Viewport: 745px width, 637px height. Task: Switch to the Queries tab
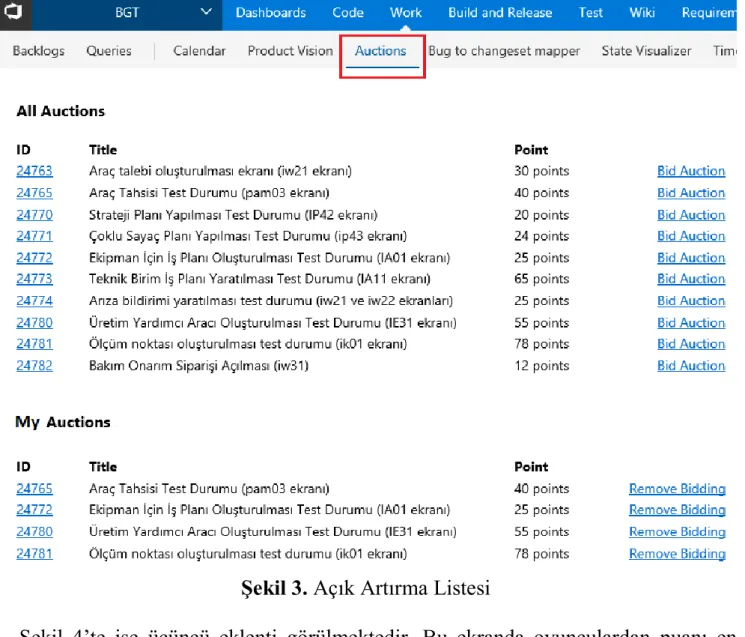[109, 51]
